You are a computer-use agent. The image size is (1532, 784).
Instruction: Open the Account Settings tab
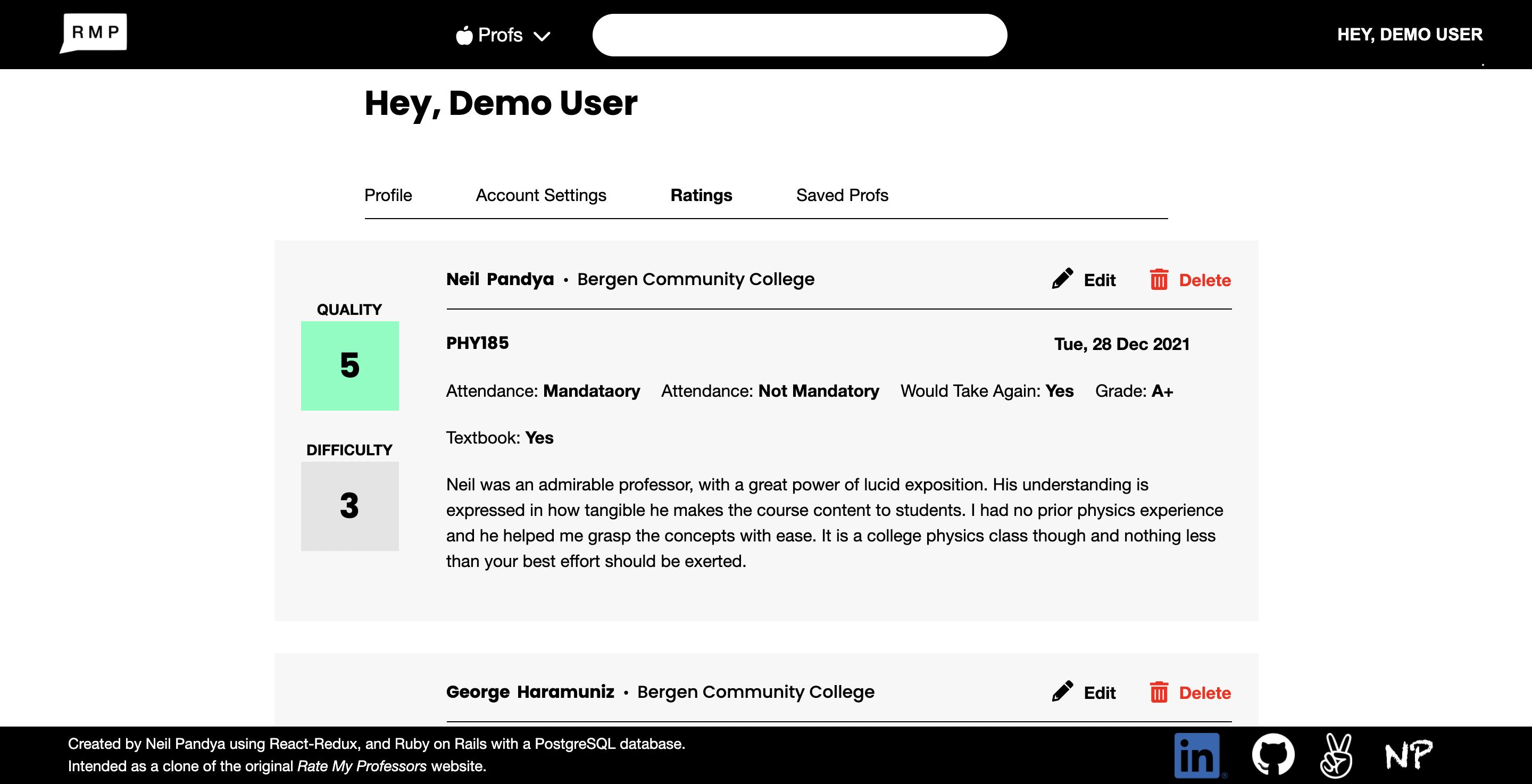(540, 195)
